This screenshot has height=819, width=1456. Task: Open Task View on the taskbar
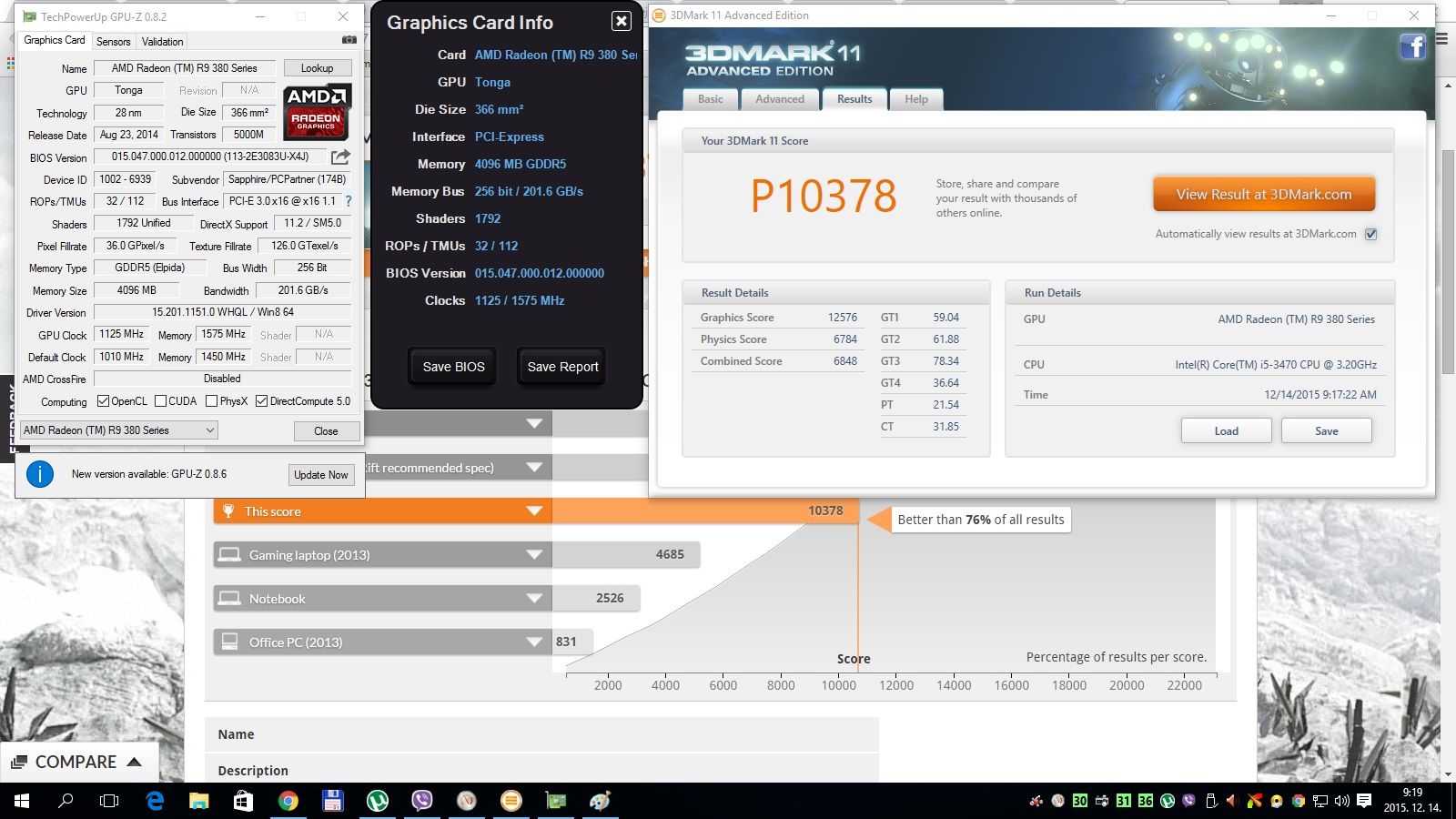point(109,801)
